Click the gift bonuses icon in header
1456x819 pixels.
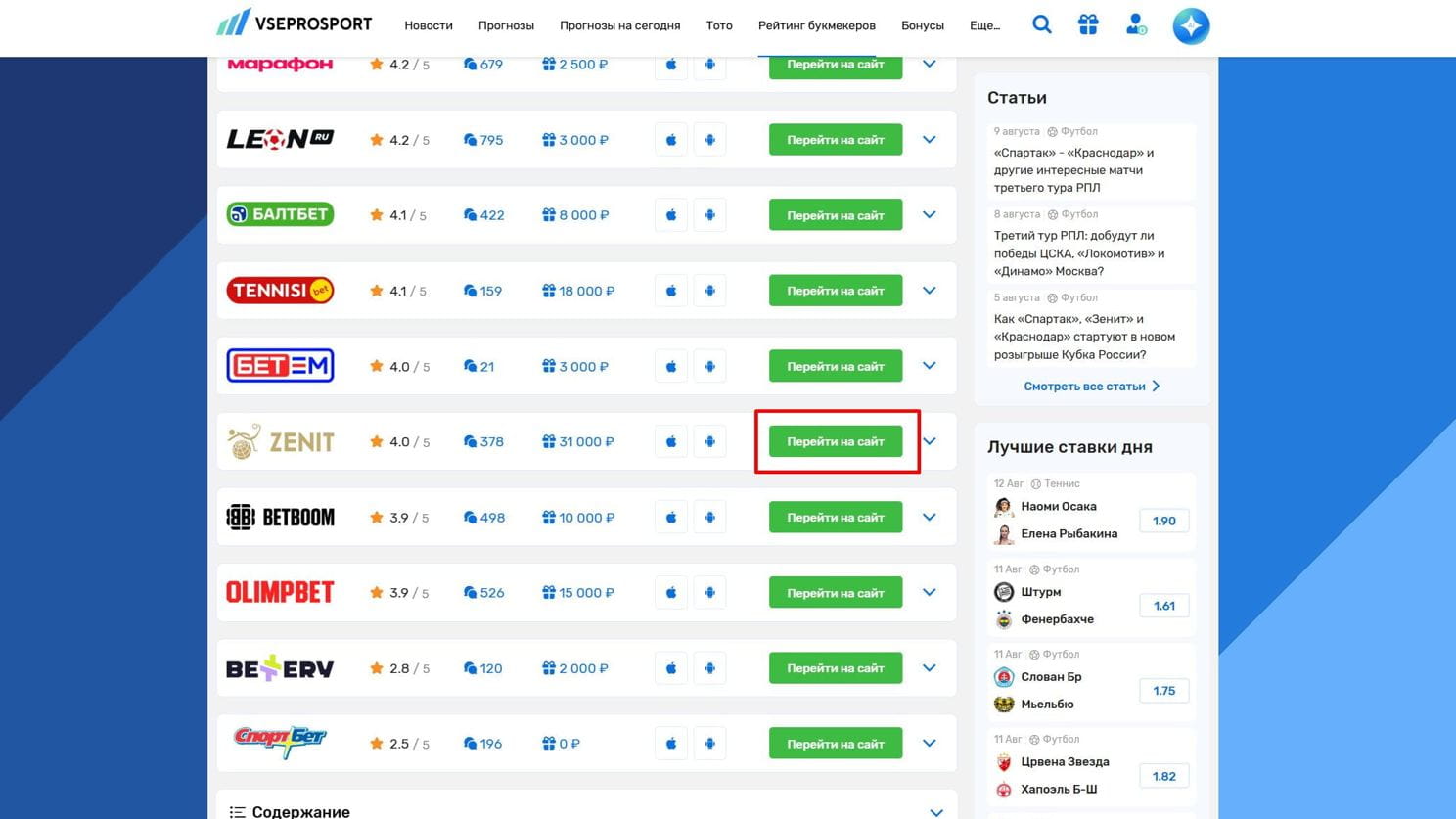click(1088, 24)
